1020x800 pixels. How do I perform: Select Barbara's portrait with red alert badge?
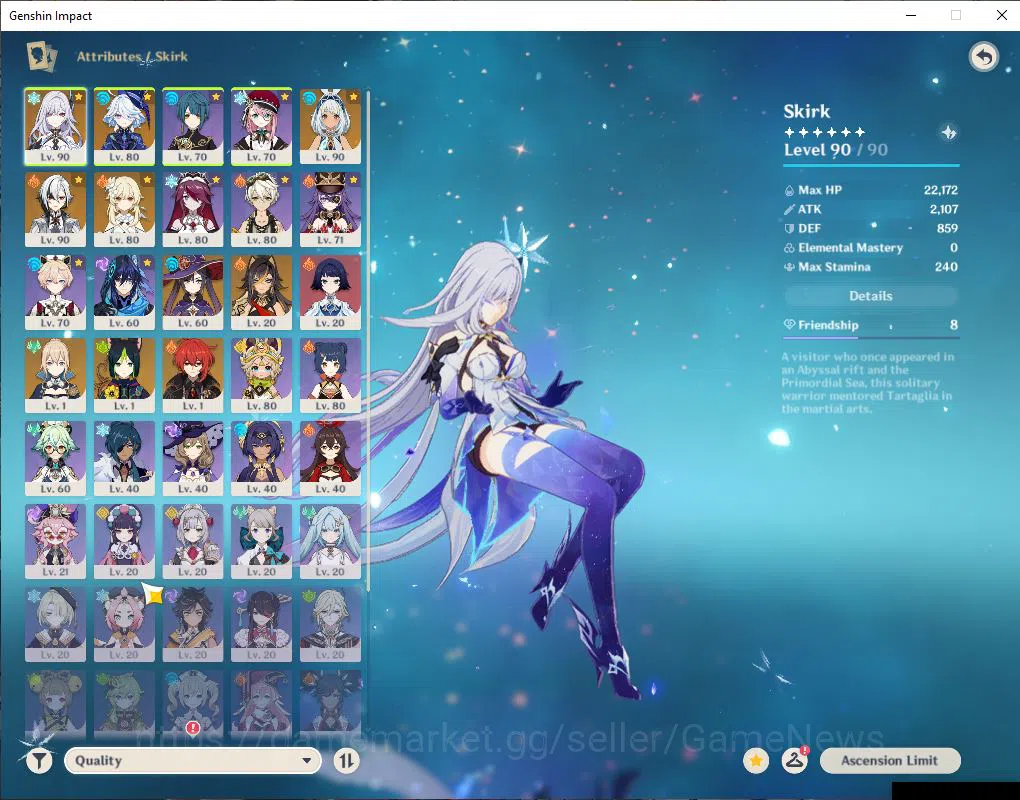pos(193,704)
